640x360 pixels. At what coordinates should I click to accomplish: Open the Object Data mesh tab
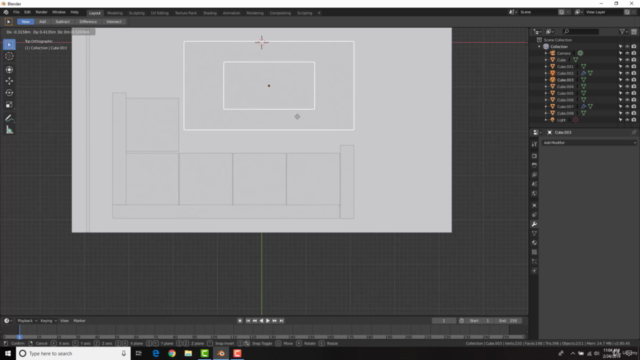click(x=534, y=233)
